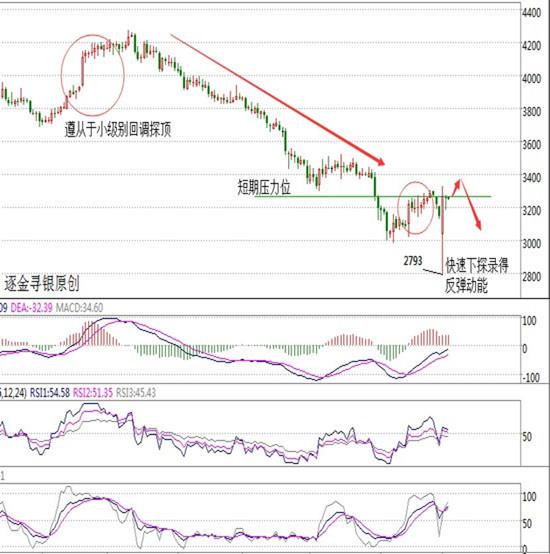This screenshot has height=554, width=550.
Task: Select the 4000 price axis label
Action: click(532, 78)
